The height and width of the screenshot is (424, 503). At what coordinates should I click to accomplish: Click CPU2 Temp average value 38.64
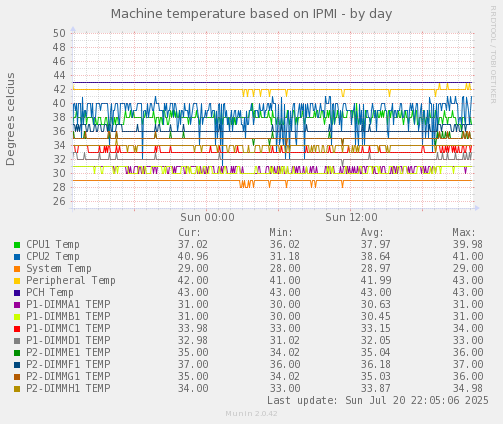coord(376,256)
